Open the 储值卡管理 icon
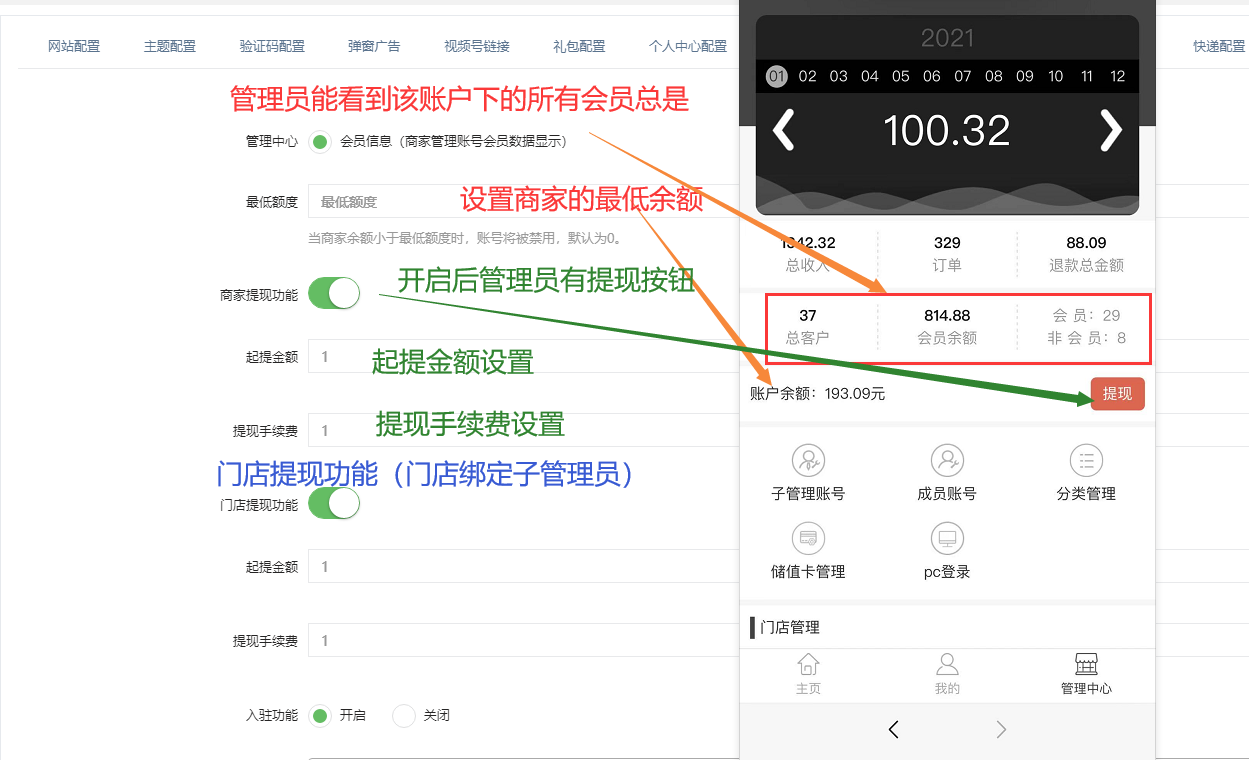The image size is (1249, 760). (x=808, y=540)
